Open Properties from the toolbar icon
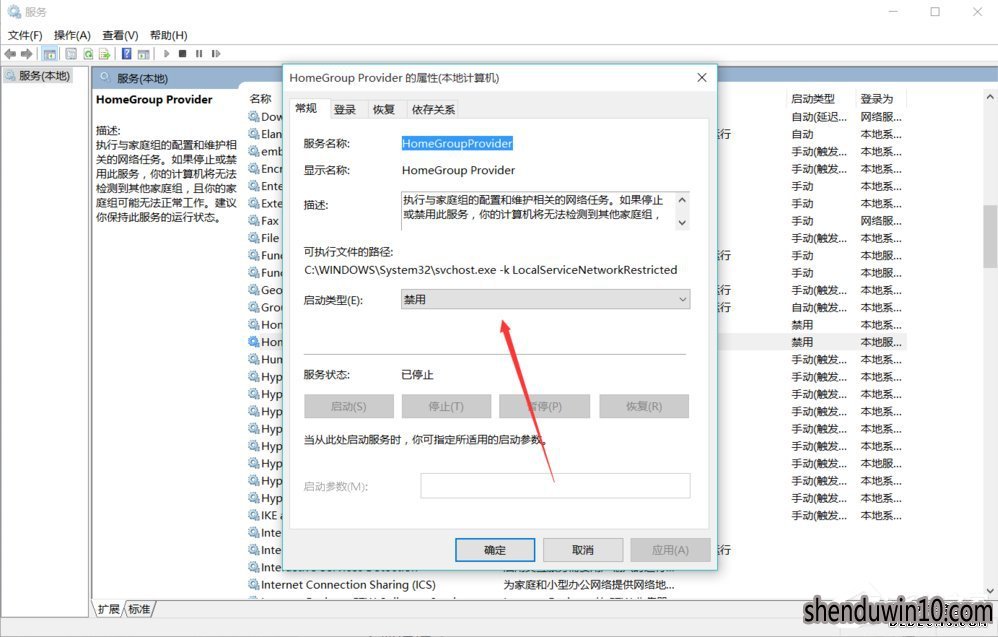The image size is (998, 637). [71, 54]
